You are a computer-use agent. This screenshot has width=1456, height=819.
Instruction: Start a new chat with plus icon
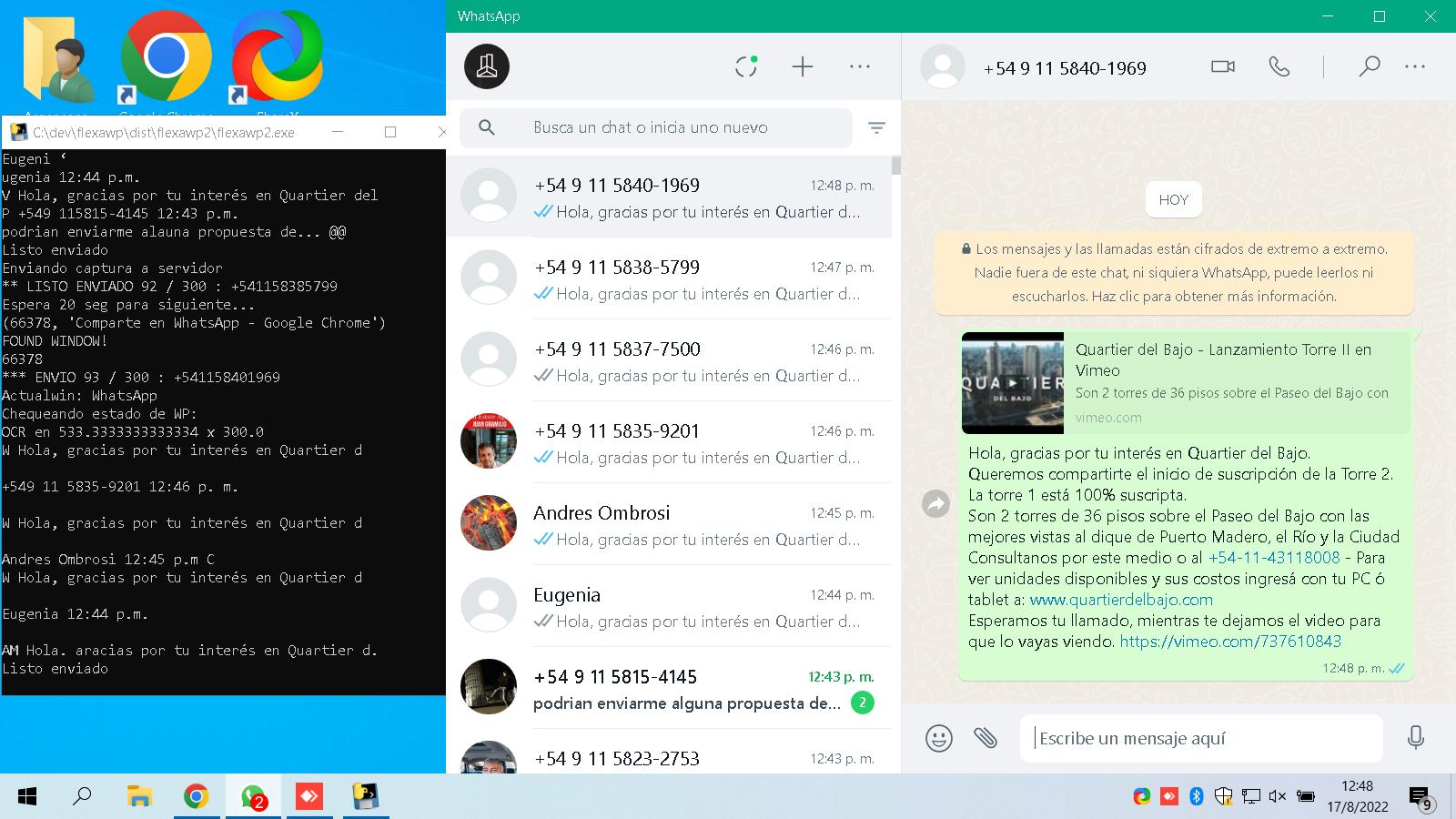tap(803, 66)
